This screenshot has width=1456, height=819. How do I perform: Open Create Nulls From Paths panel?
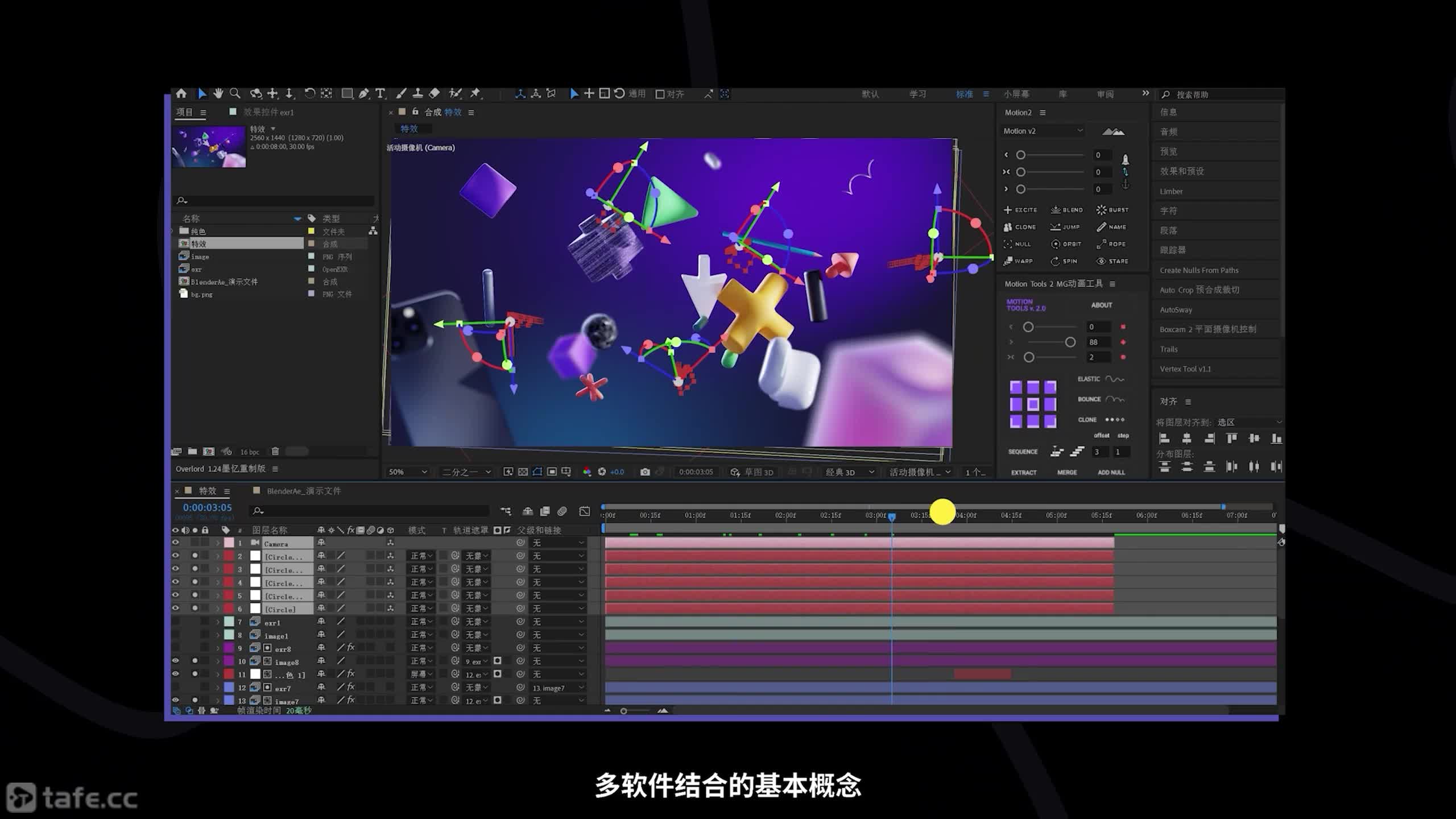point(1199,270)
